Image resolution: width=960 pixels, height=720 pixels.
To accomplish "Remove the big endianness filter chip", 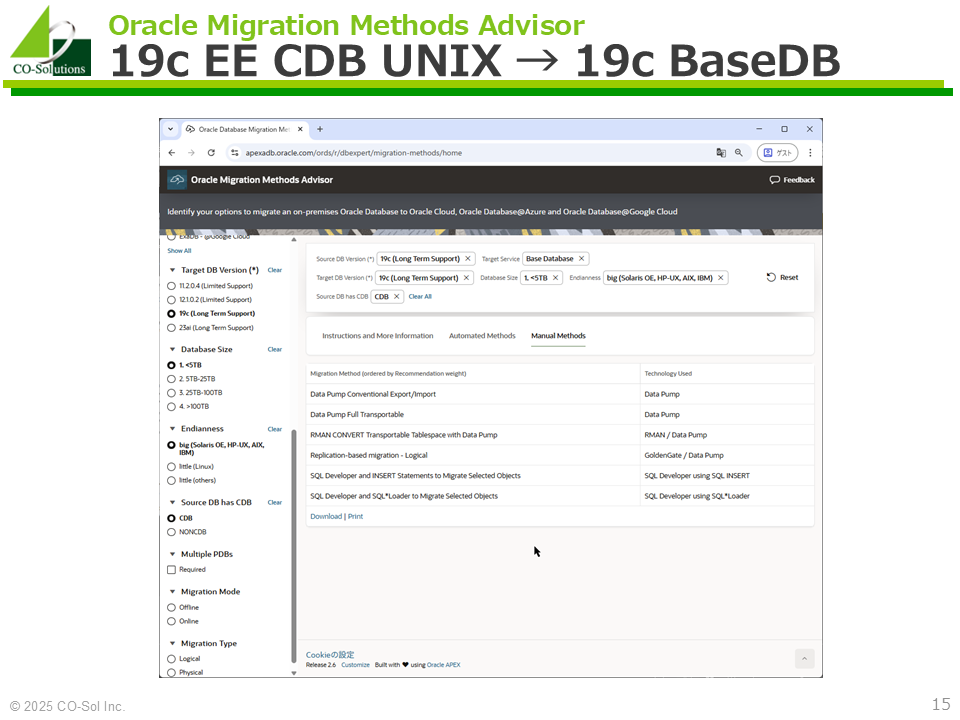I will 721,278.
